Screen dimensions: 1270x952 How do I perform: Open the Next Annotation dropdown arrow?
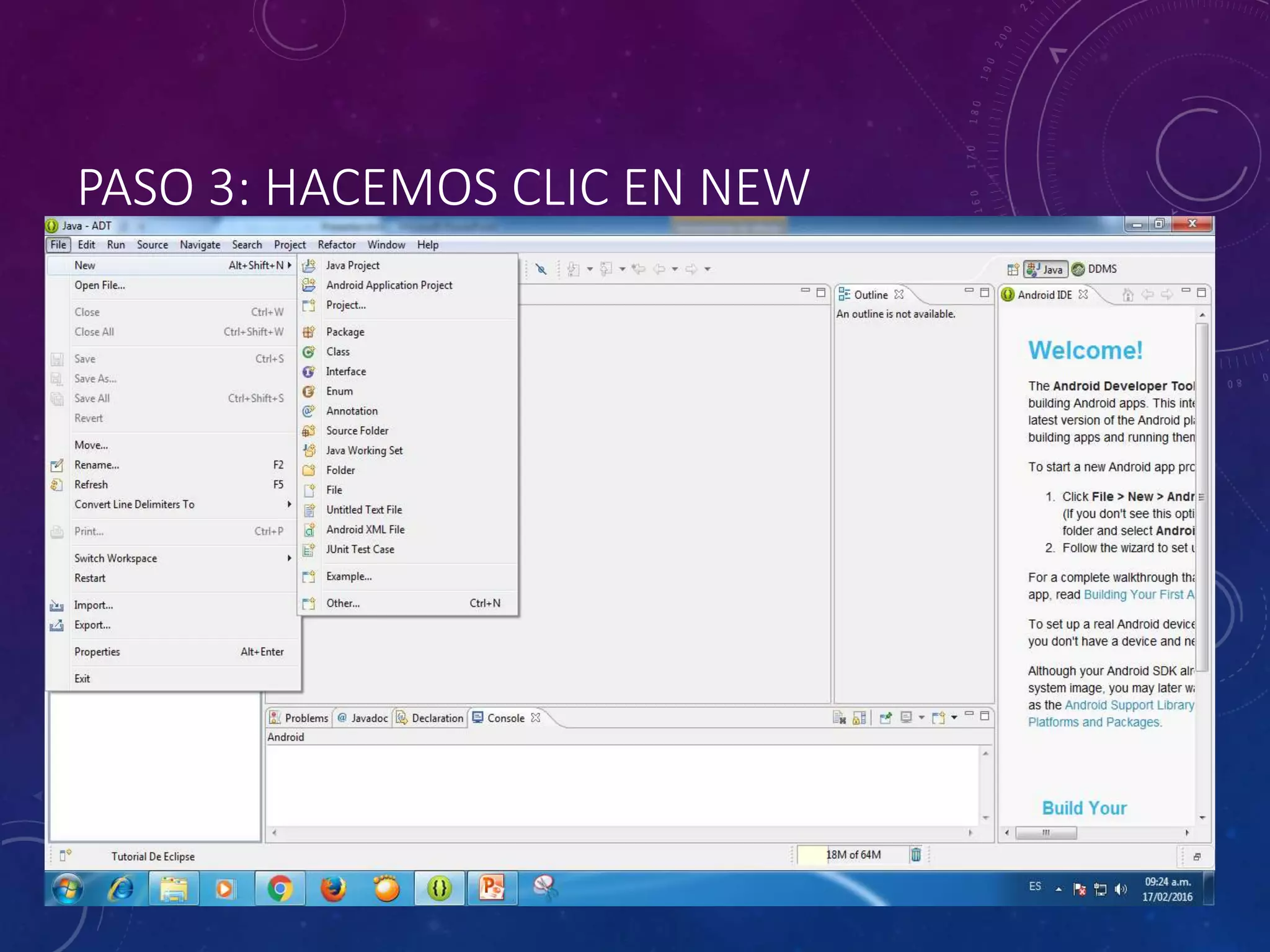(590, 269)
